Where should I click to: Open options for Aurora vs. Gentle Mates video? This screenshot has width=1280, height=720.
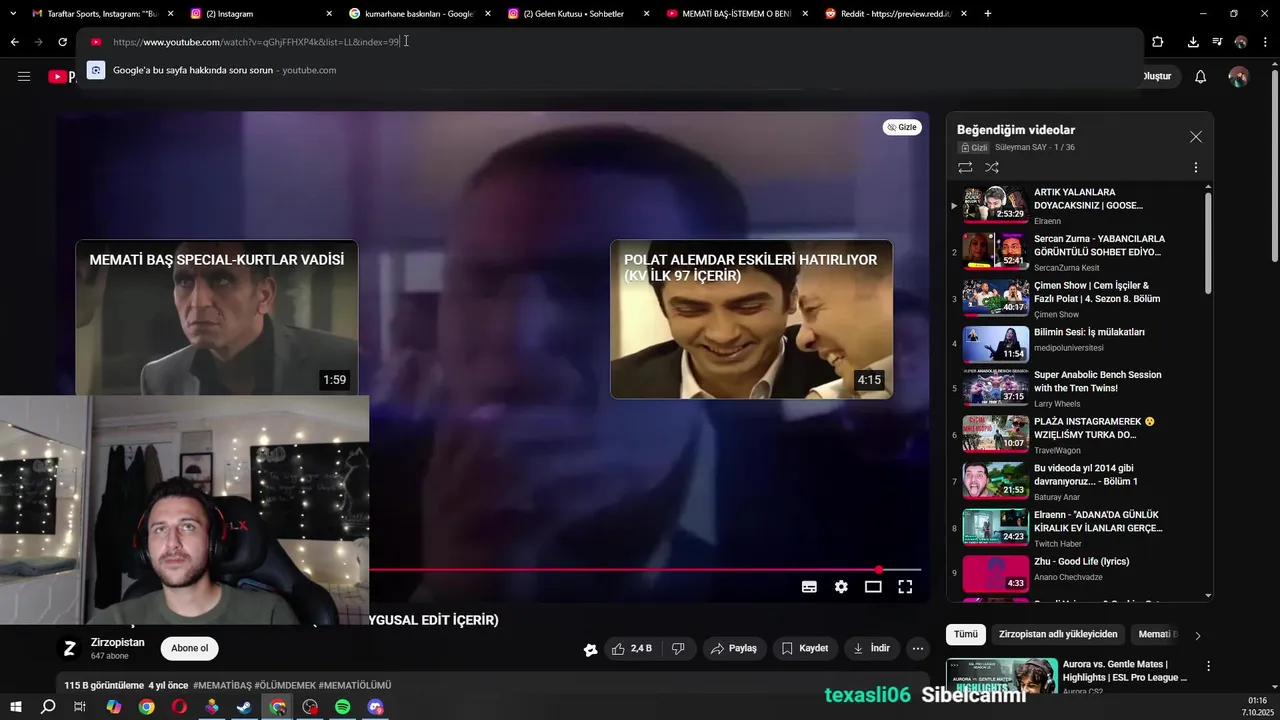click(1208, 666)
